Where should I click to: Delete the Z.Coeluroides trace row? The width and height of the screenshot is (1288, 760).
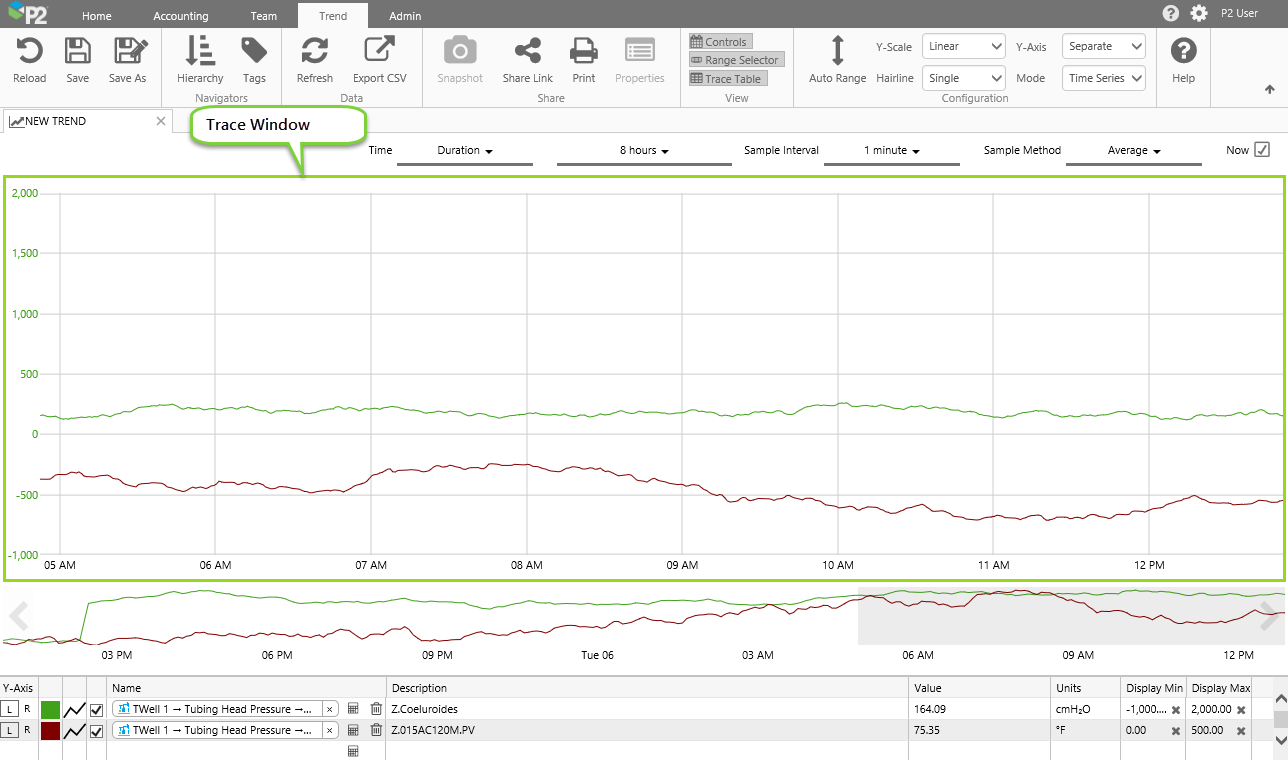coord(376,709)
